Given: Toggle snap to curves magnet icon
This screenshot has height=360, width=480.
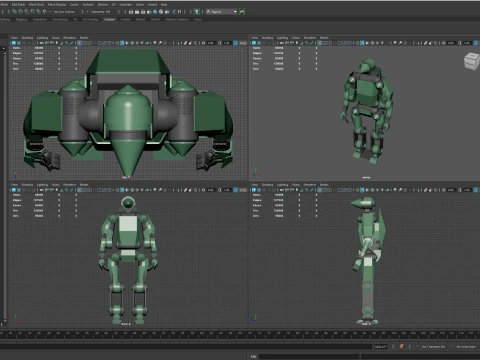Looking at the screenshot, I should tap(20, 11).
